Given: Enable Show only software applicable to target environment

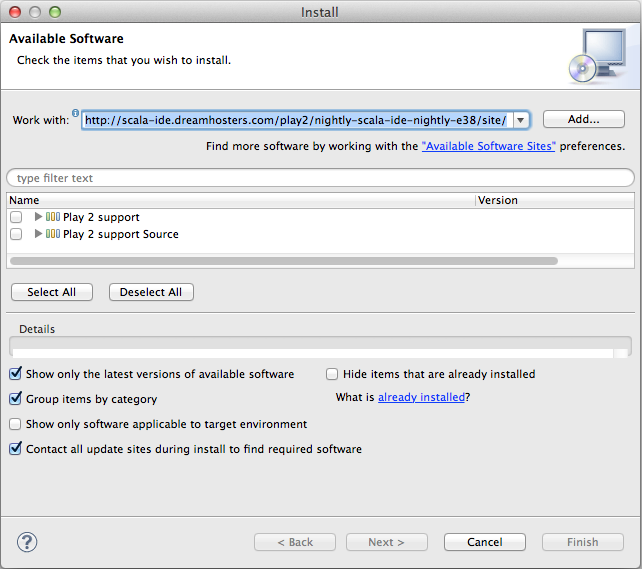Looking at the screenshot, I should click(x=15, y=424).
